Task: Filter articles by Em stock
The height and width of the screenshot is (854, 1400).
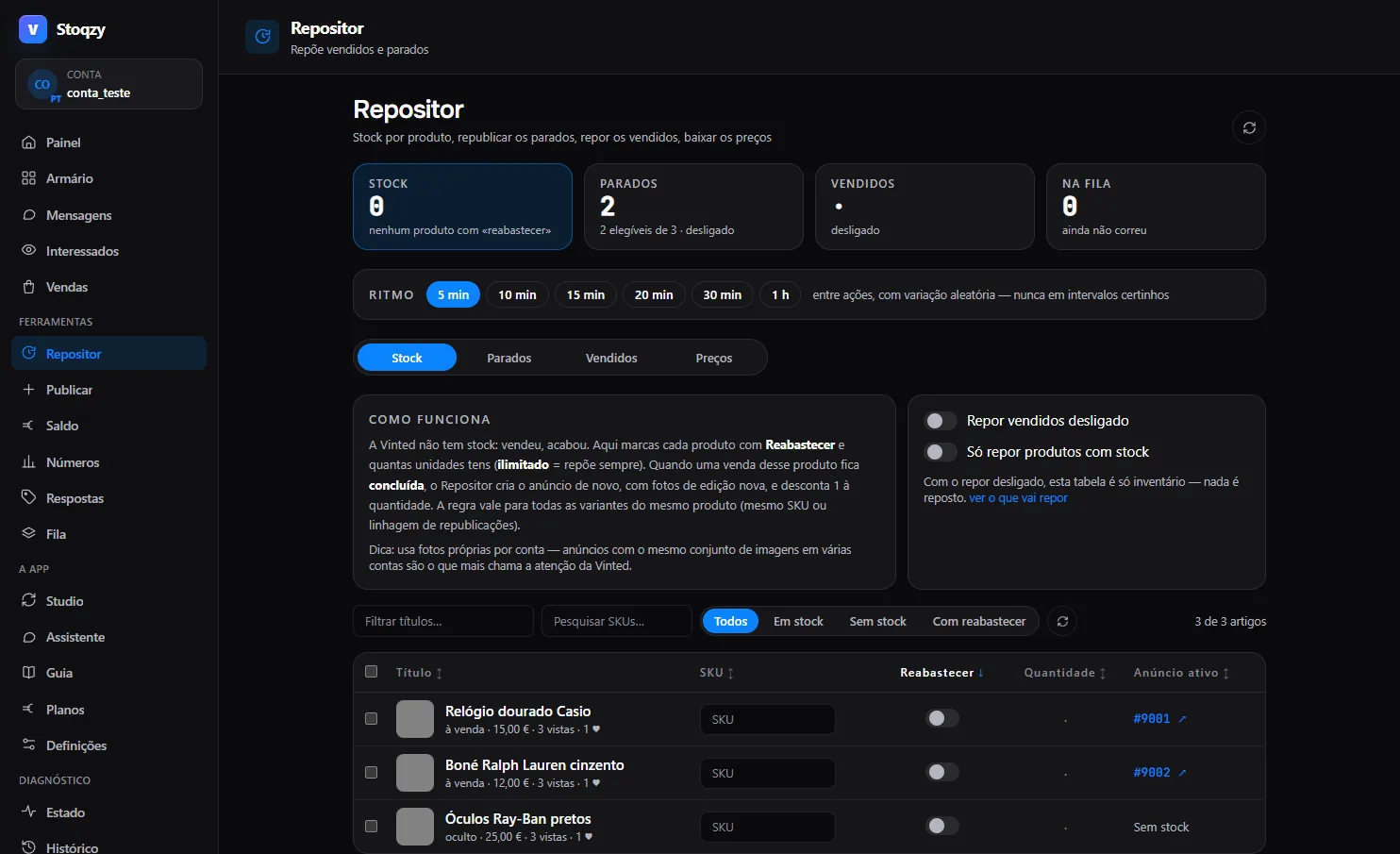Action: point(798,621)
